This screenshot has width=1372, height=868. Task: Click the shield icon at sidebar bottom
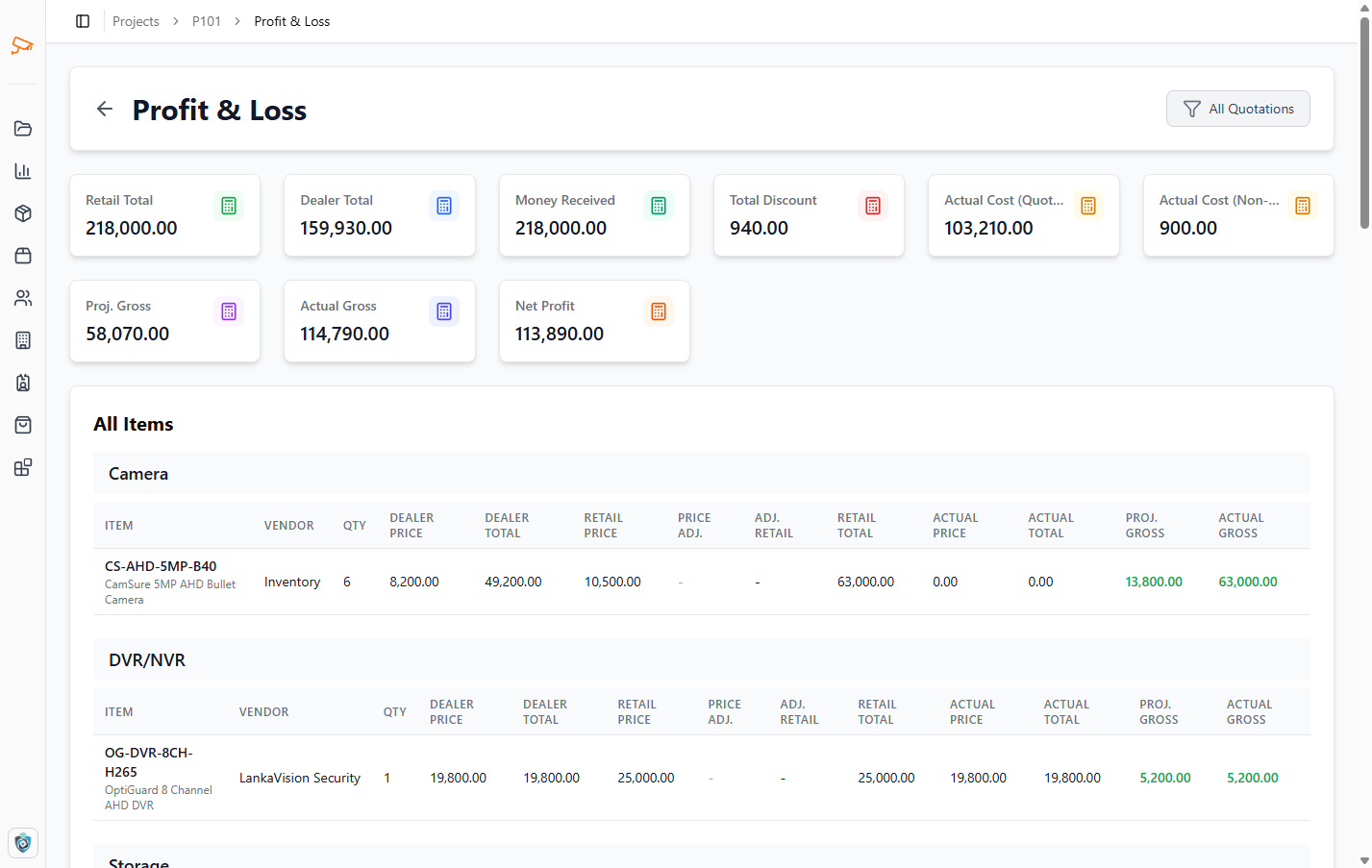[x=23, y=843]
